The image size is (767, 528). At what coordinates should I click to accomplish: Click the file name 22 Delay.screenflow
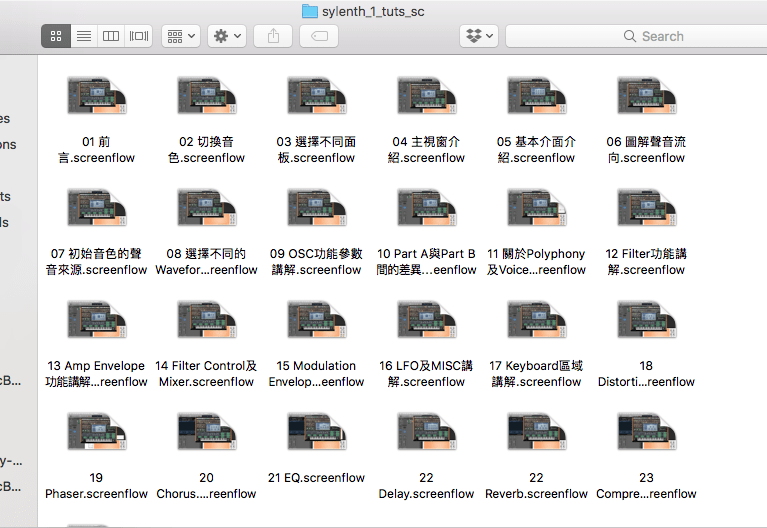pyautogui.click(x=427, y=485)
